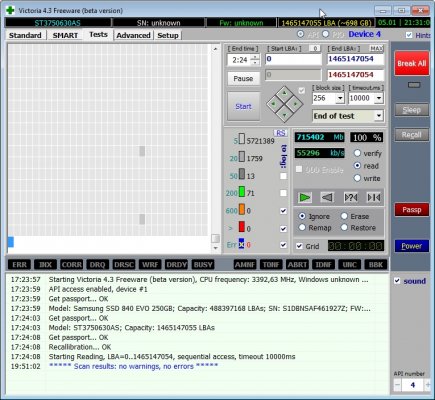Click the Start LBA input field

(293, 59)
